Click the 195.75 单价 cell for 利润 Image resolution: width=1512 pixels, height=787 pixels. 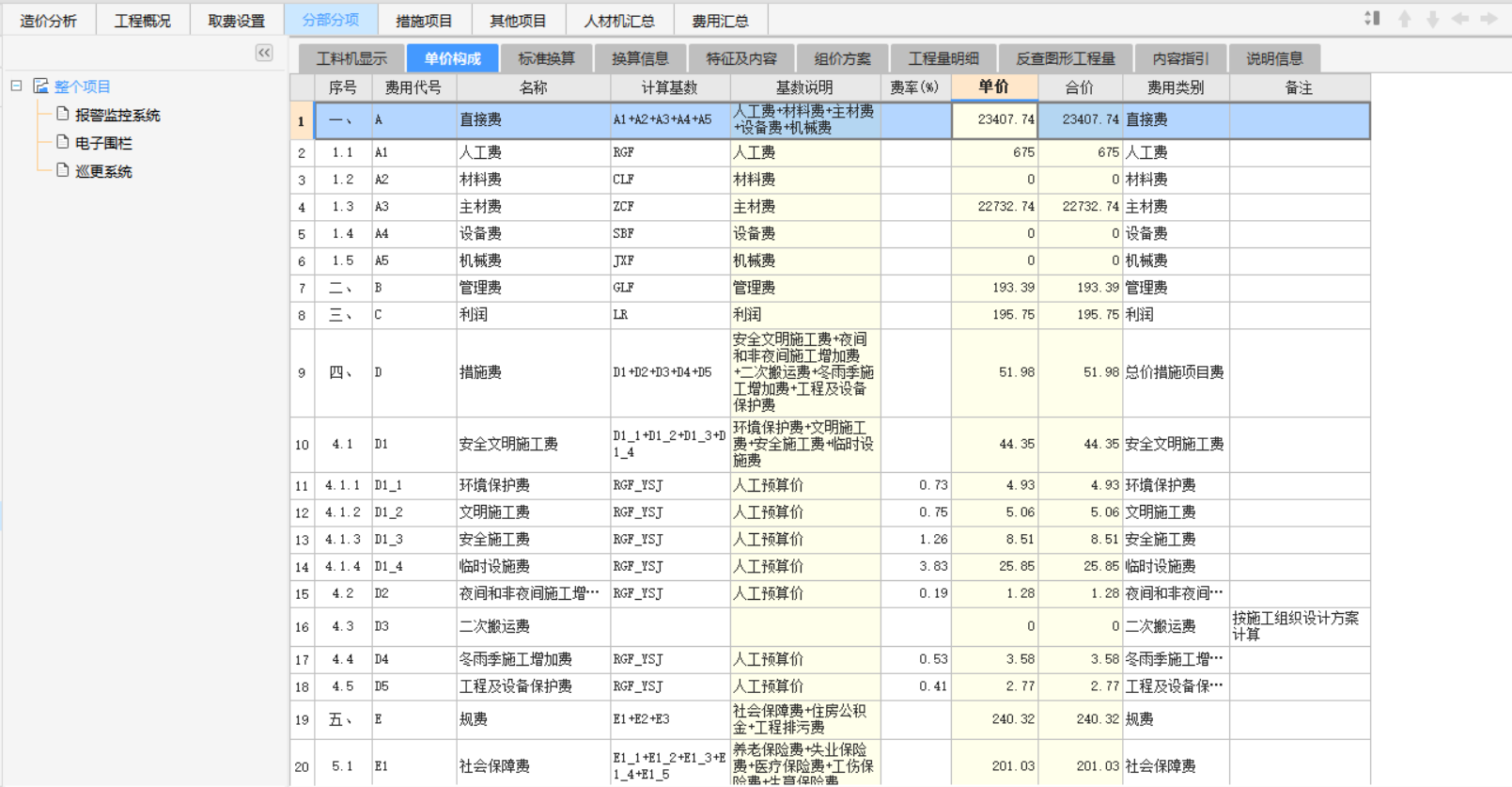994,315
